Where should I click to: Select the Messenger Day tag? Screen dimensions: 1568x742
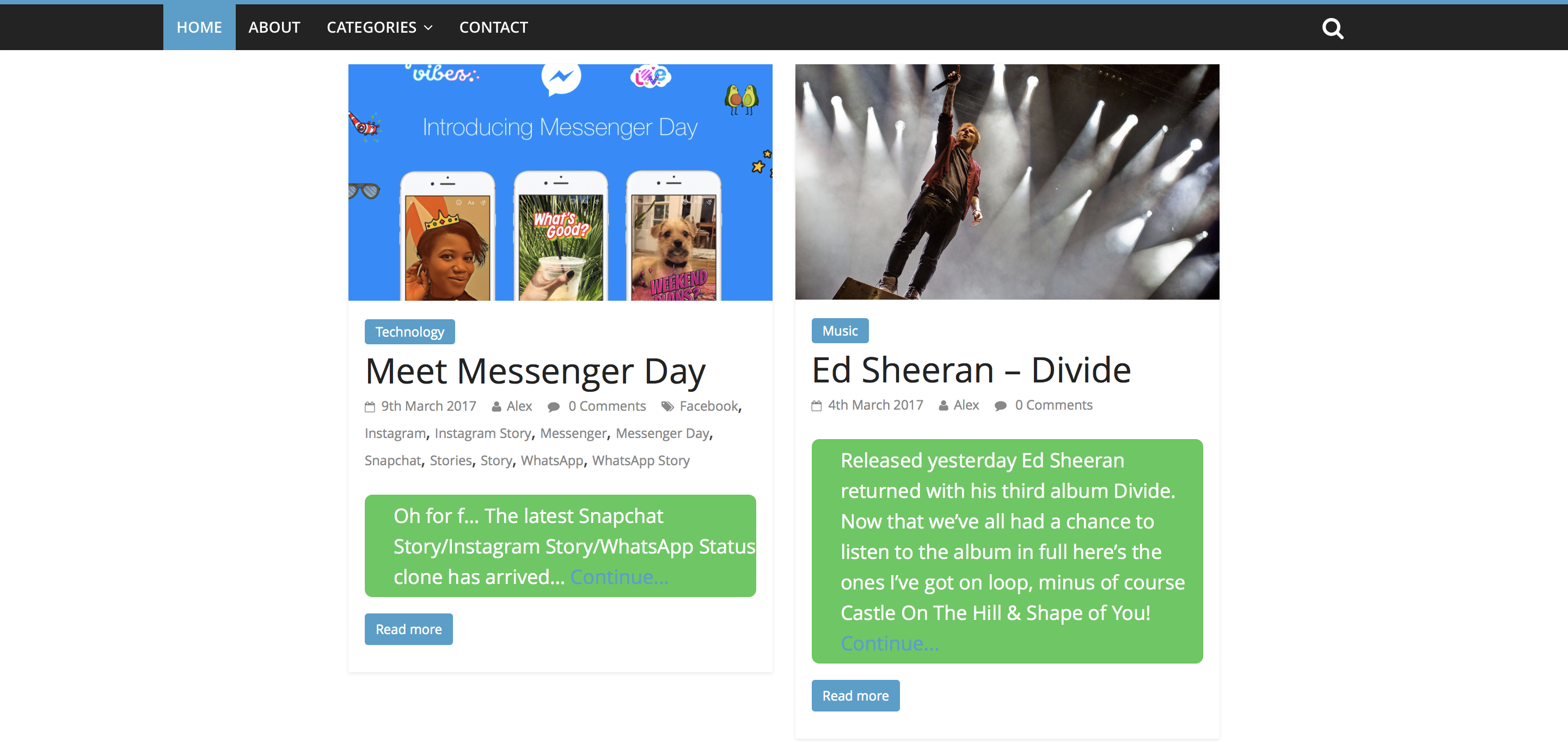(662, 434)
